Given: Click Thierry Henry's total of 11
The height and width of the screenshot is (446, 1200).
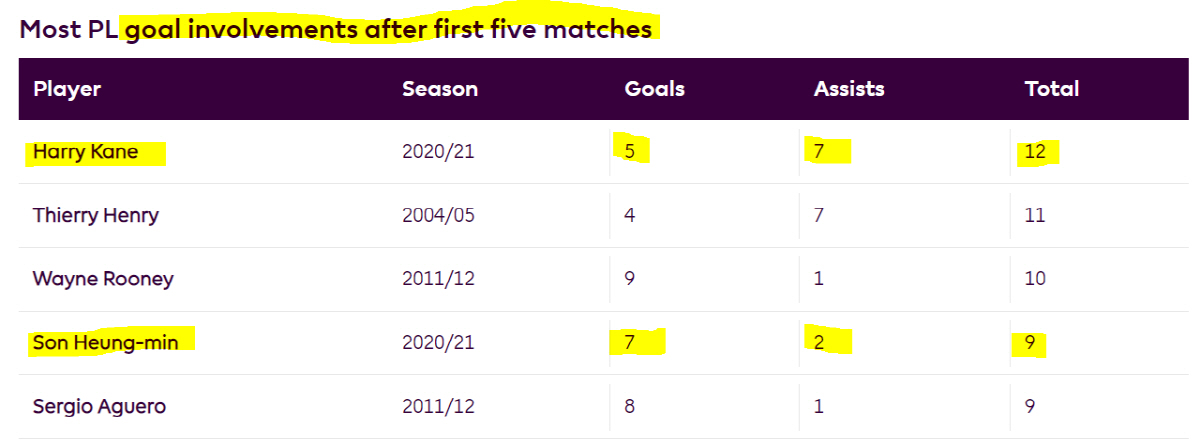Looking at the screenshot, I should pyautogui.click(x=1034, y=215).
